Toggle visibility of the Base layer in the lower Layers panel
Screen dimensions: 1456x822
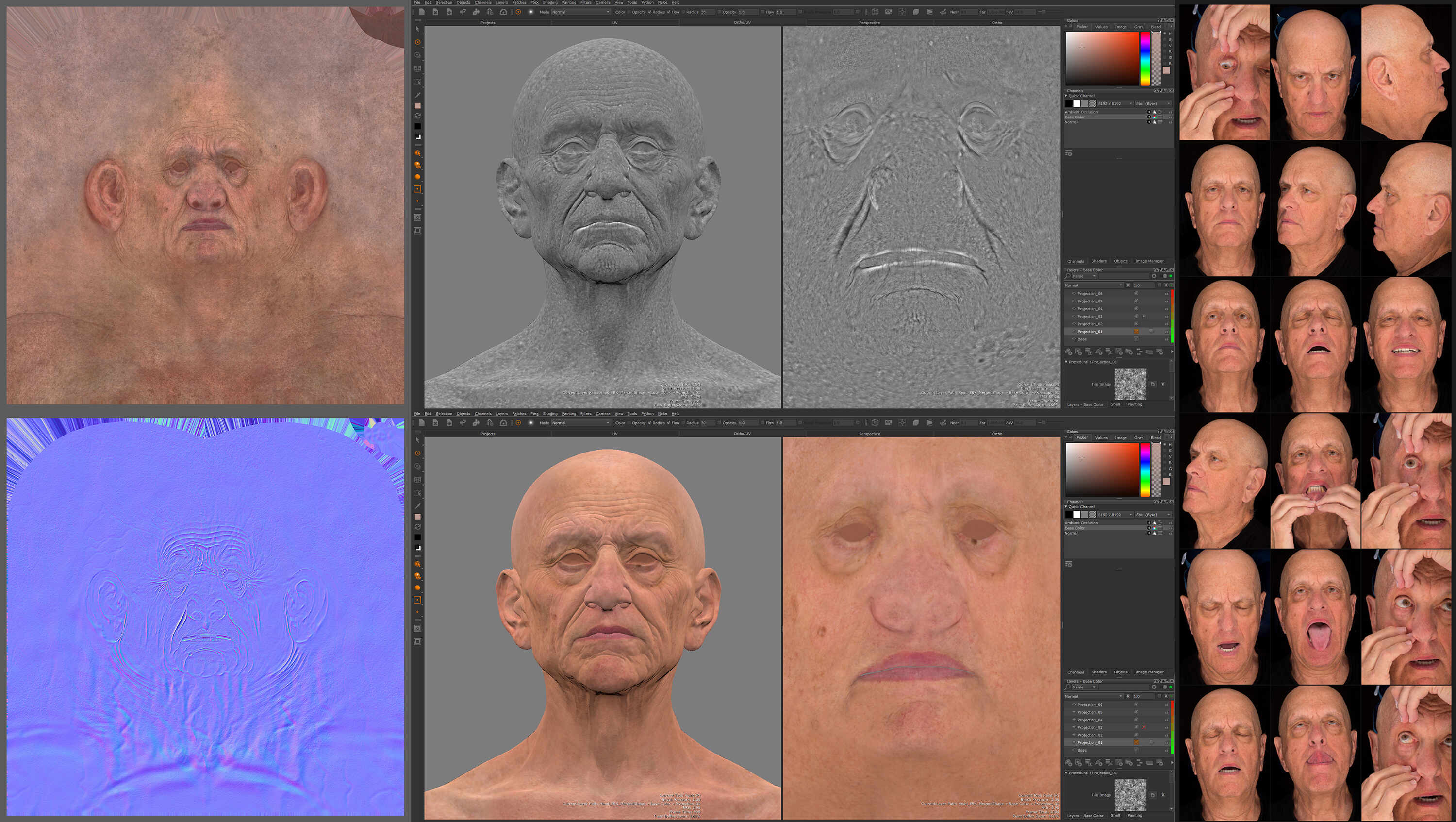[1074, 750]
